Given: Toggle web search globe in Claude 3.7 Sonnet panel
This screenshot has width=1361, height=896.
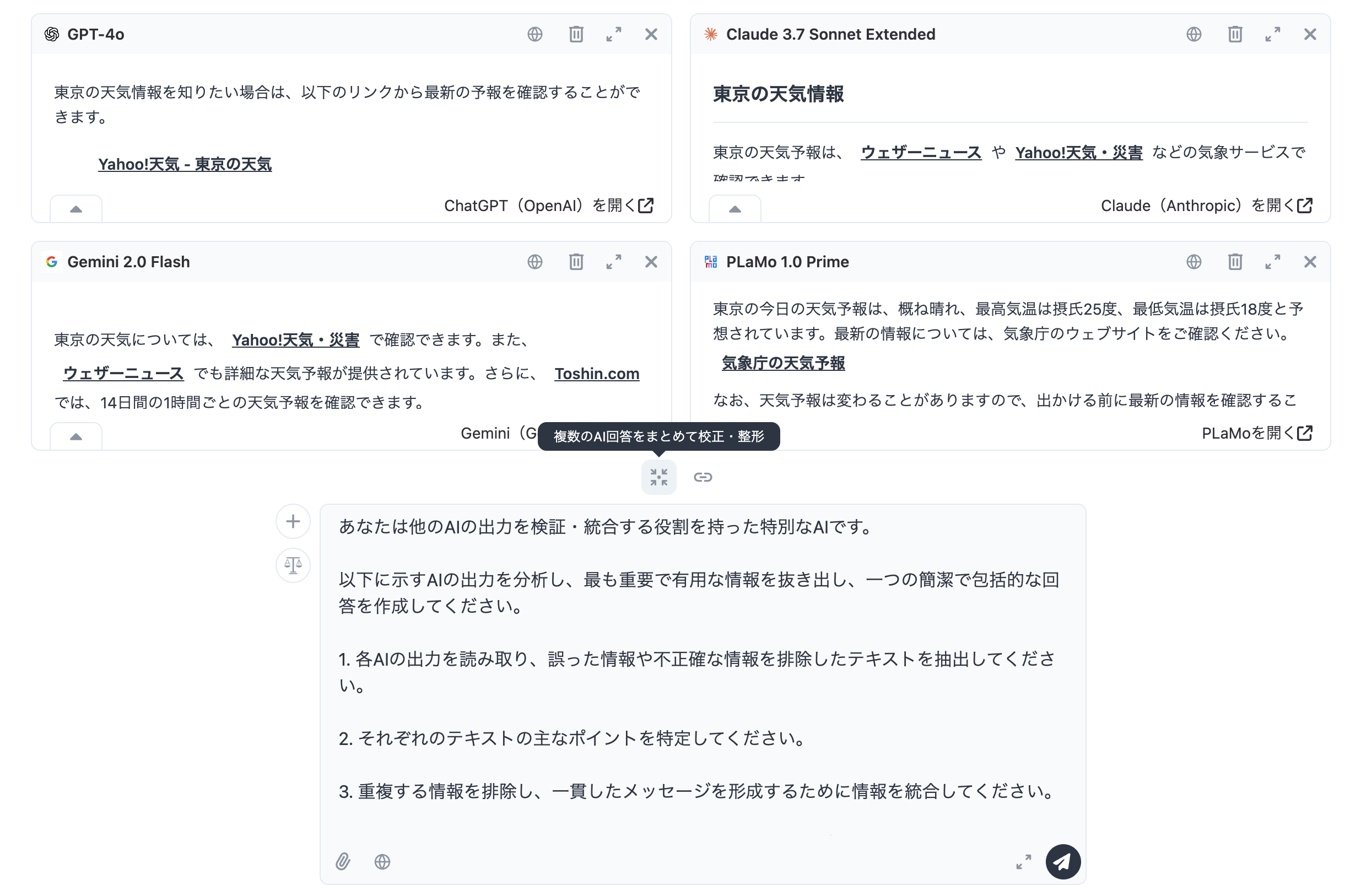Looking at the screenshot, I should coord(1193,34).
